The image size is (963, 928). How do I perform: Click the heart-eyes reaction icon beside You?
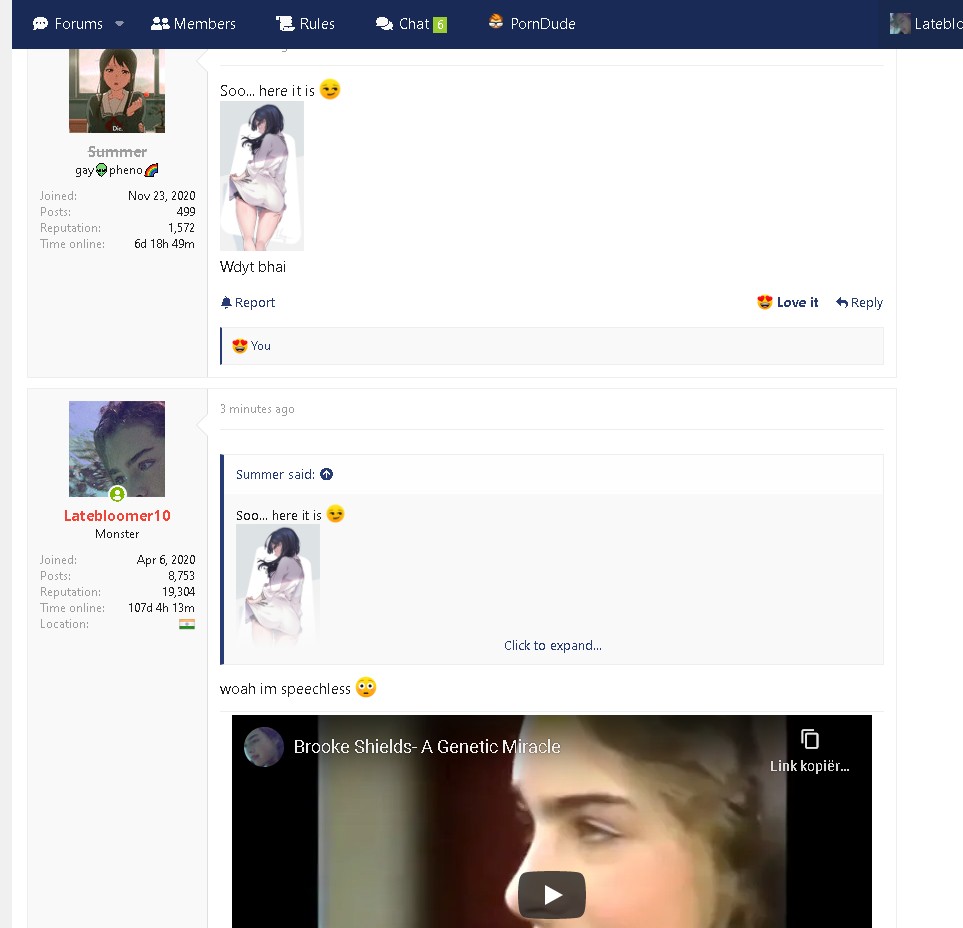pos(240,346)
